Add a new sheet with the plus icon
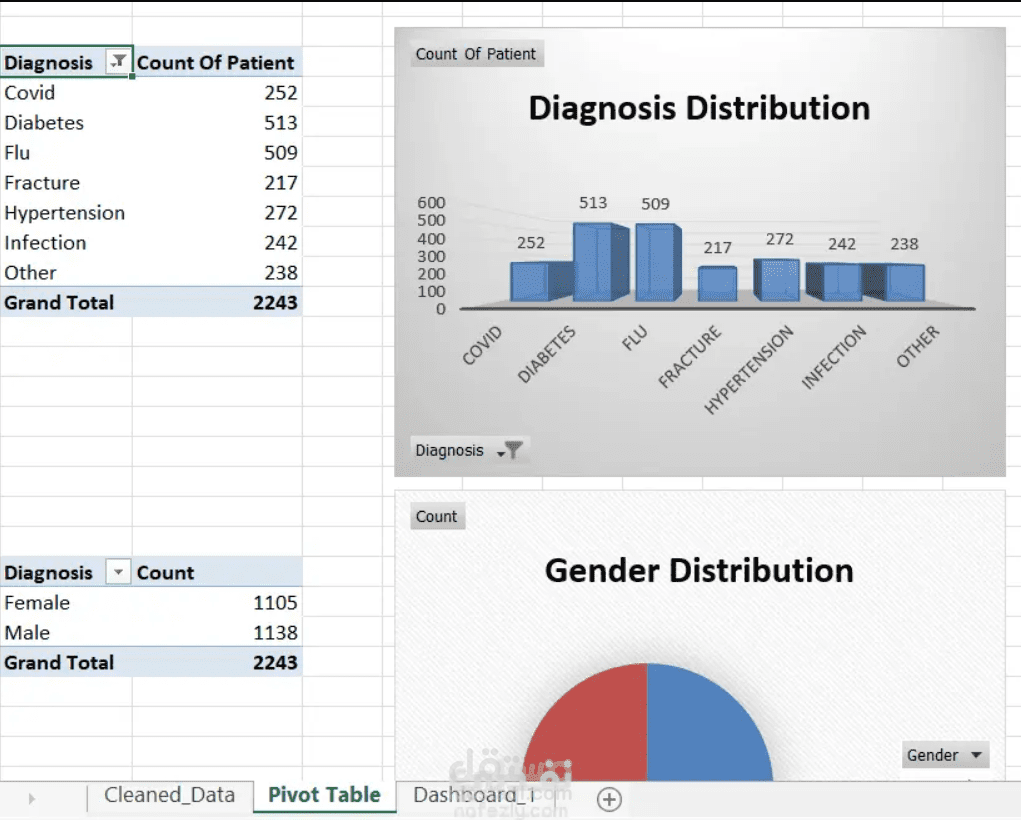The image size is (1021, 820). (x=609, y=799)
